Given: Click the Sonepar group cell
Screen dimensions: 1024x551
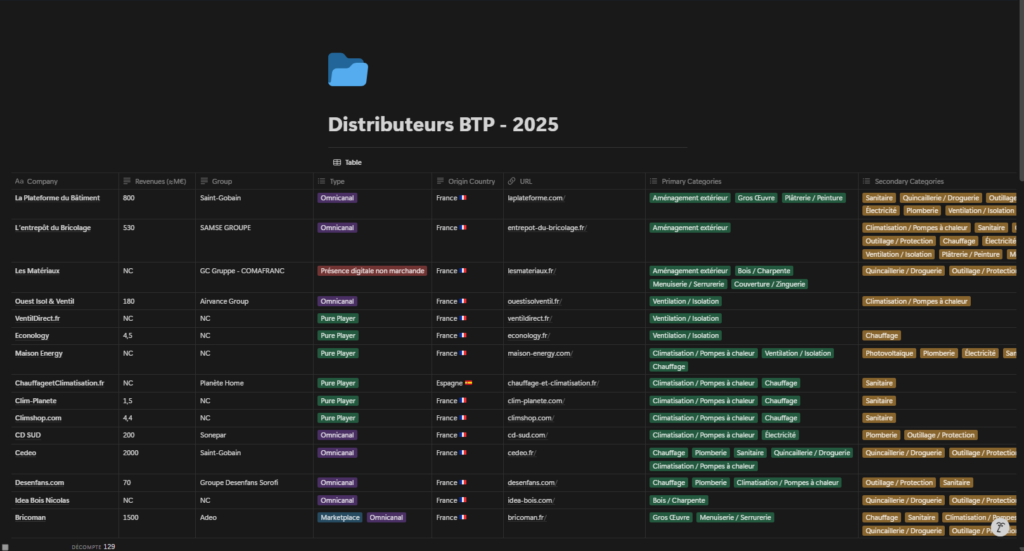Looking at the screenshot, I should coord(254,435).
